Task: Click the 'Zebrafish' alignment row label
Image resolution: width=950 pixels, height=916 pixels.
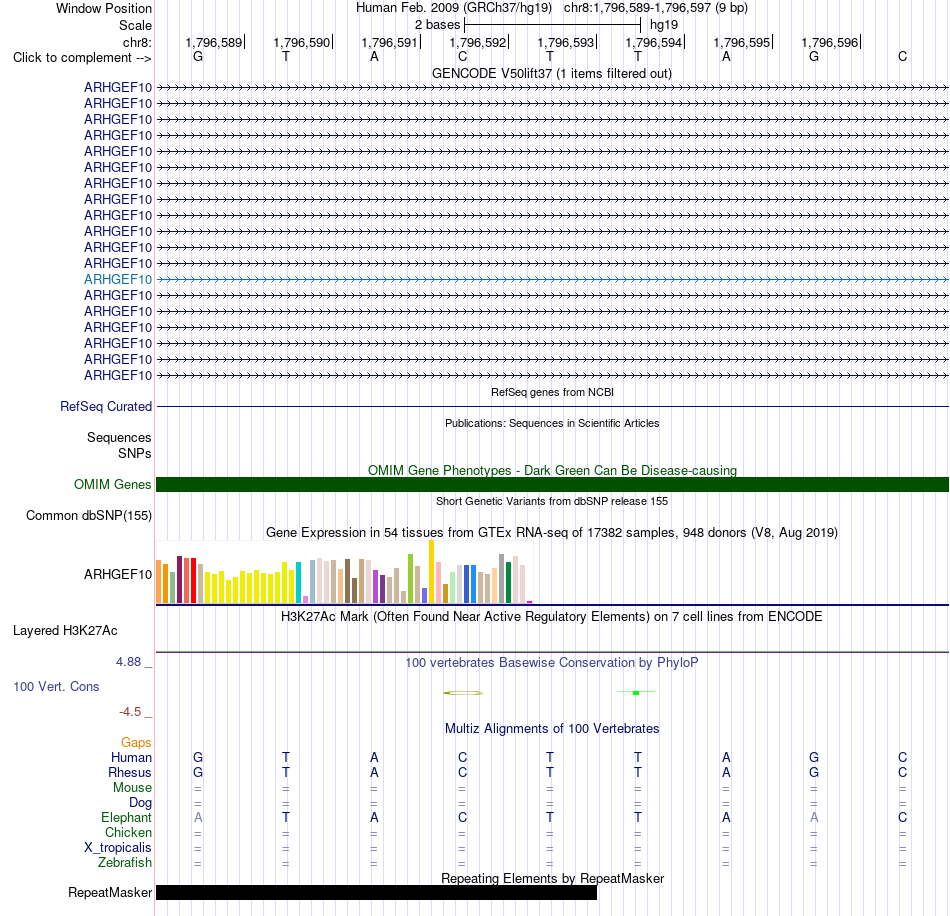Action: click(125, 862)
